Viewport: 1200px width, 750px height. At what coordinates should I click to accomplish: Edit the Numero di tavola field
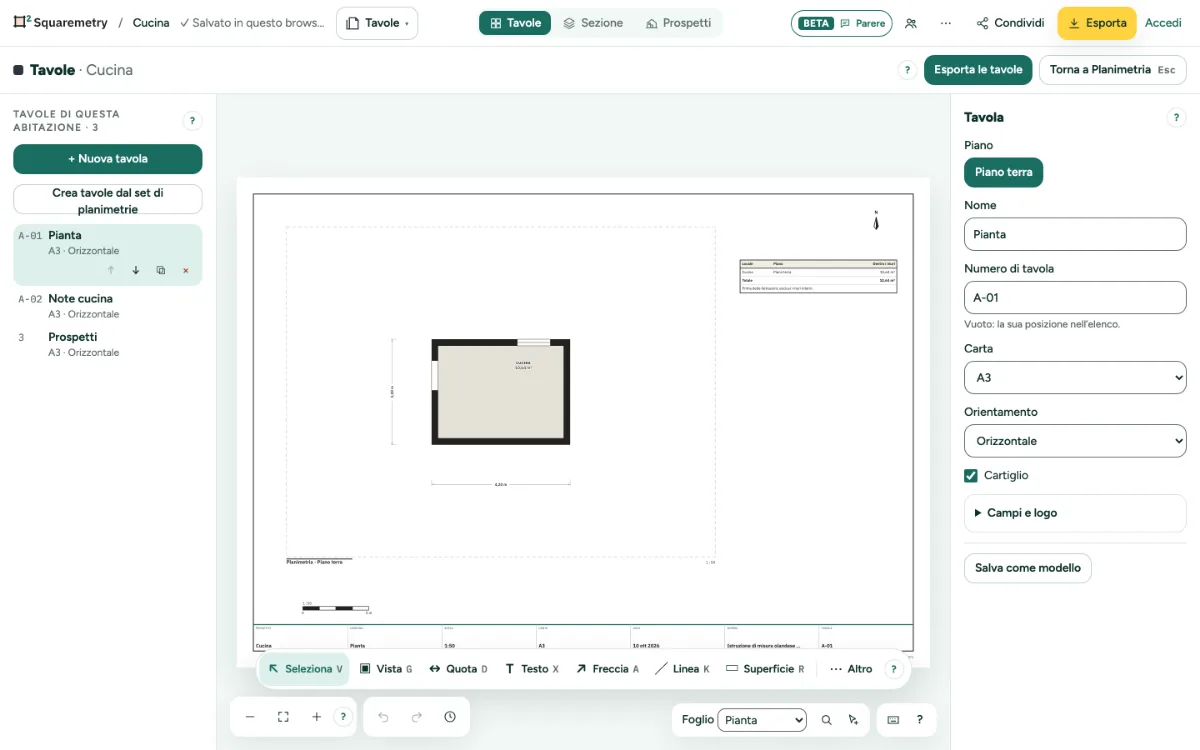click(x=1075, y=298)
